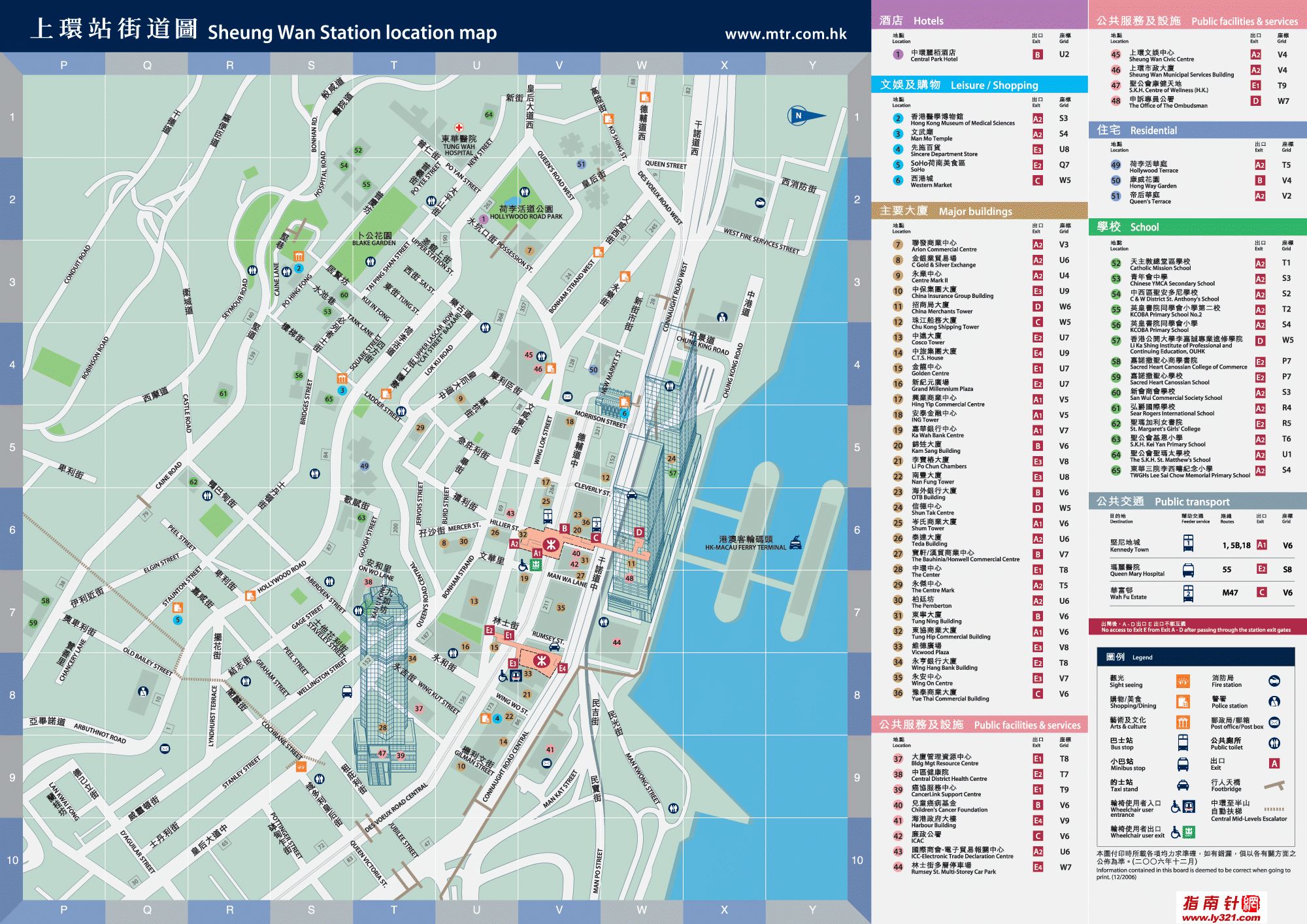1307x924 pixels.
Task: Click the Post office/Post box legend icon
Action: (x=1274, y=723)
